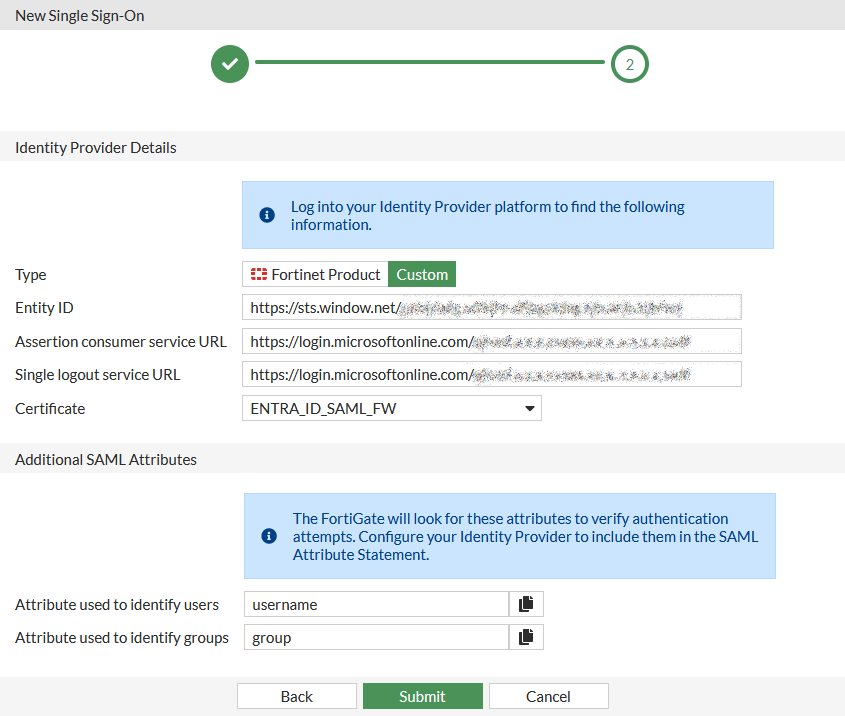Cancel the New Single Sign-On wizard
The width and height of the screenshot is (845, 716).
click(x=548, y=696)
